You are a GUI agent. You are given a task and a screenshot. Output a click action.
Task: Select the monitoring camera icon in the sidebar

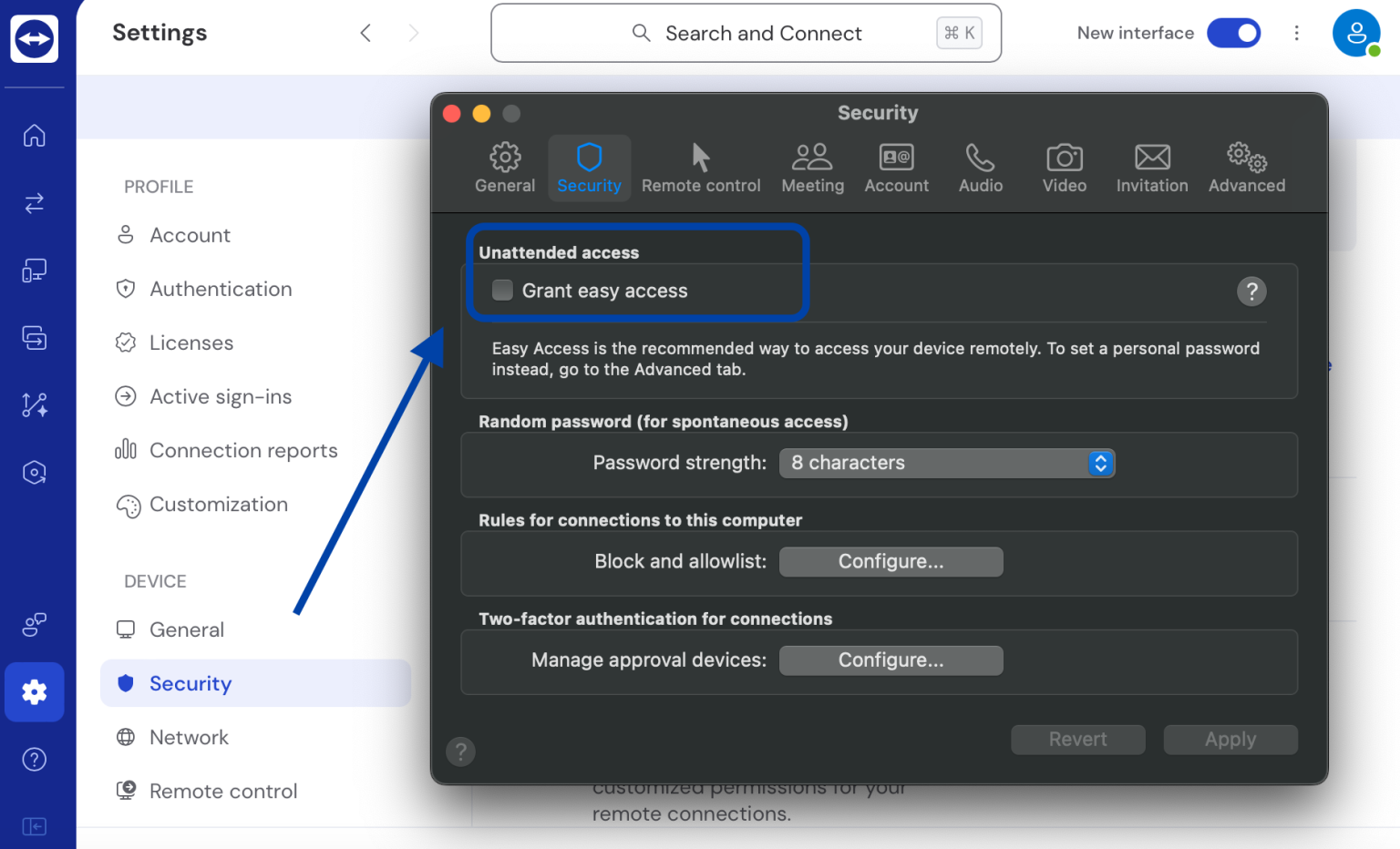coord(34,472)
